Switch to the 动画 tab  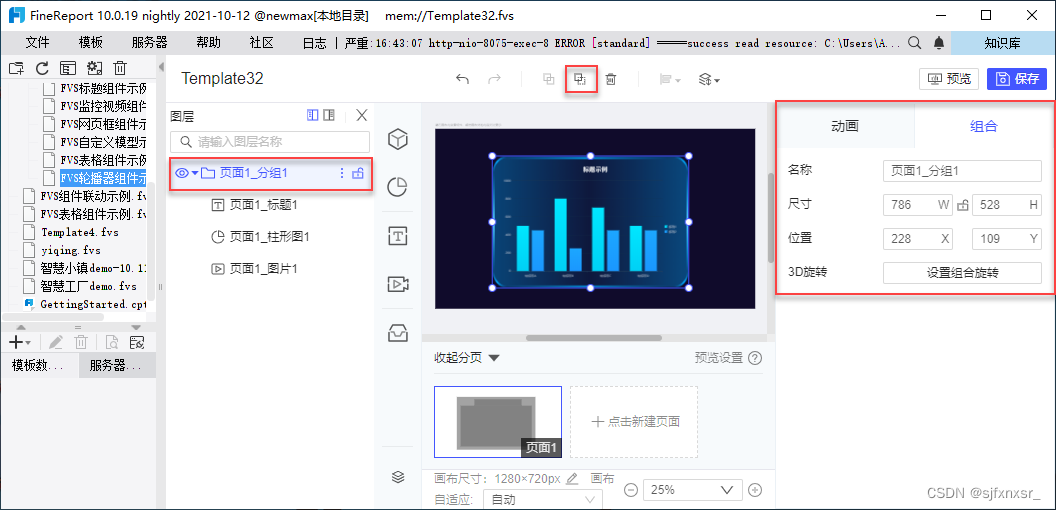(845, 126)
